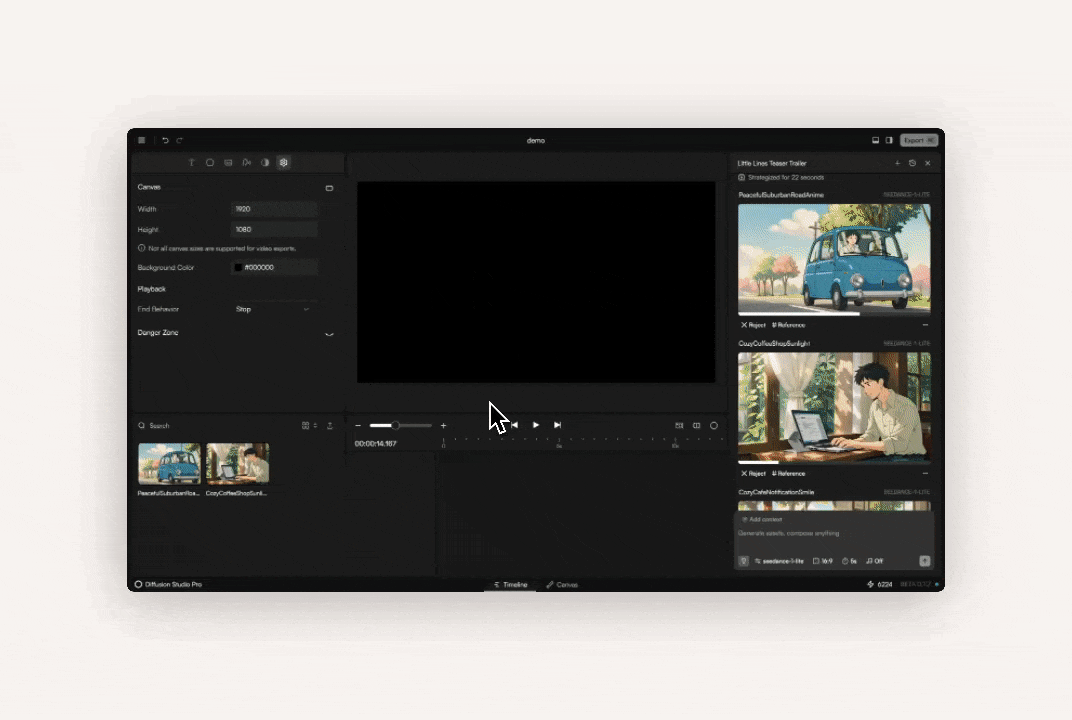Select the CozyCoffeeShopSunli... media thumbnail
The image size is (1072, 720).
pyautogui.click(x=238, y=464)
